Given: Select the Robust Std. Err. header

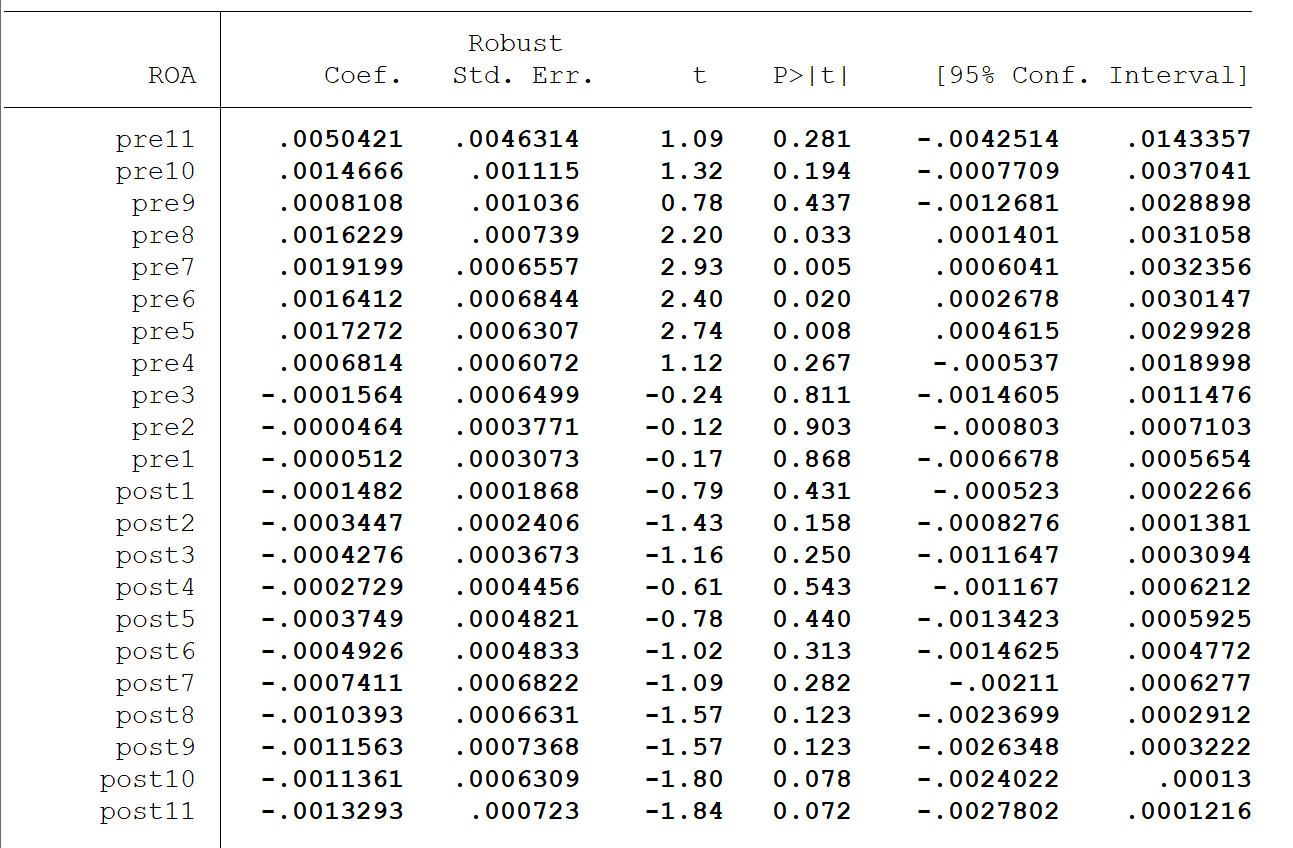Looking at the screenshot, I should [522, 60].
